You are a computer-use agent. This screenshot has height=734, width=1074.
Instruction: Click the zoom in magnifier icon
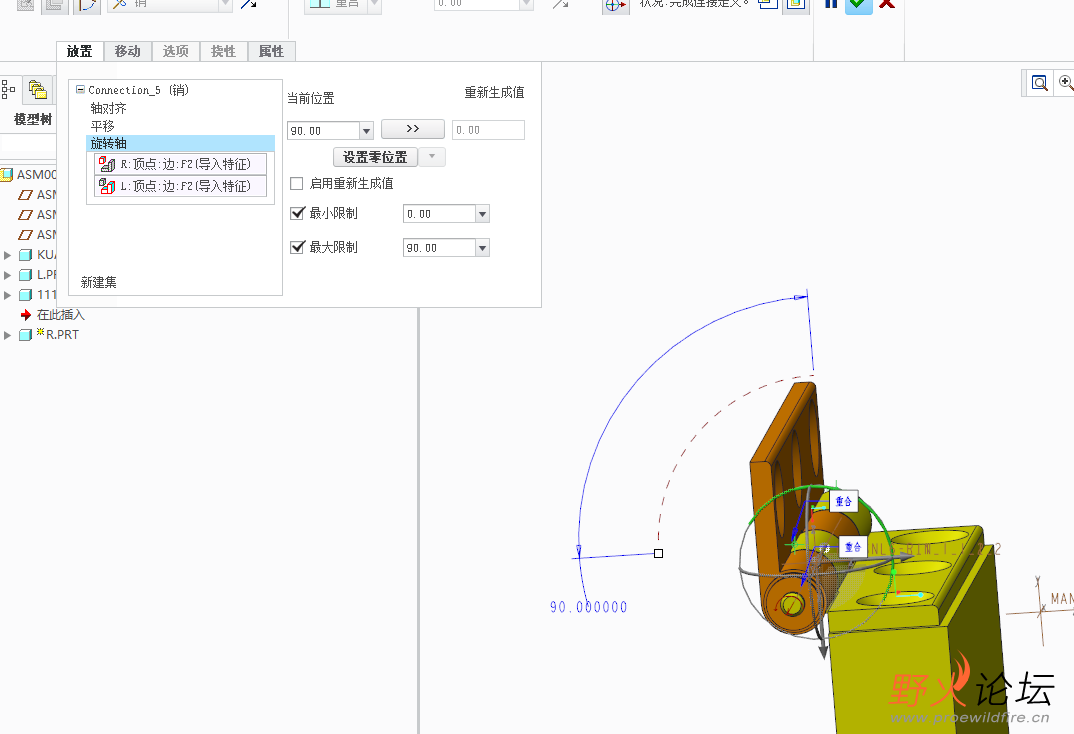[1066, 84]
